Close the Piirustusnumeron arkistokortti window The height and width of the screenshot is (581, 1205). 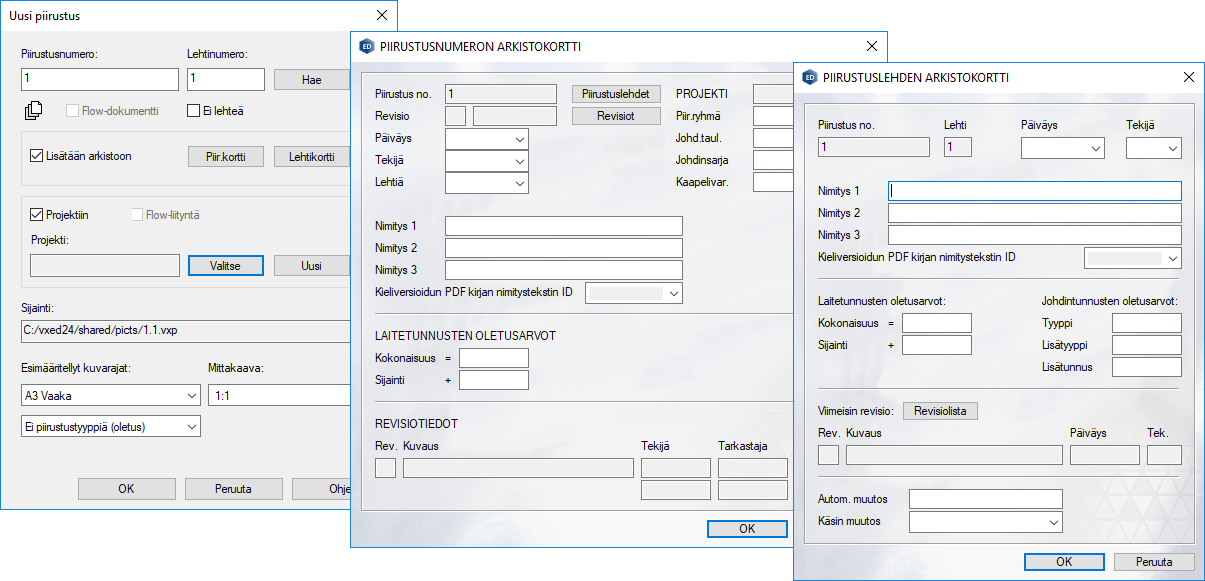871,46
